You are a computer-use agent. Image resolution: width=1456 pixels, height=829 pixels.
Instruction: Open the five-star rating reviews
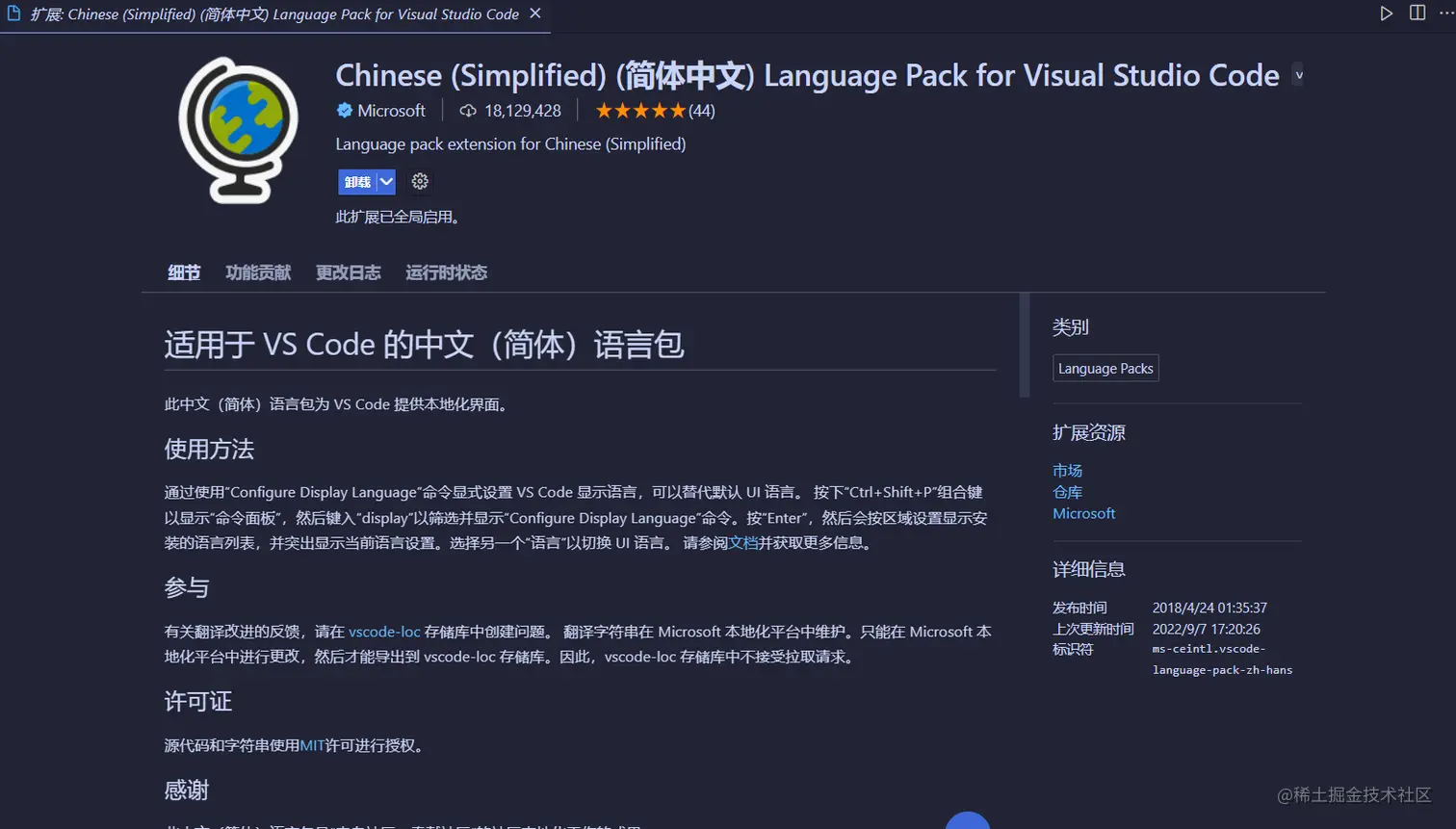[x=640, y=111]
